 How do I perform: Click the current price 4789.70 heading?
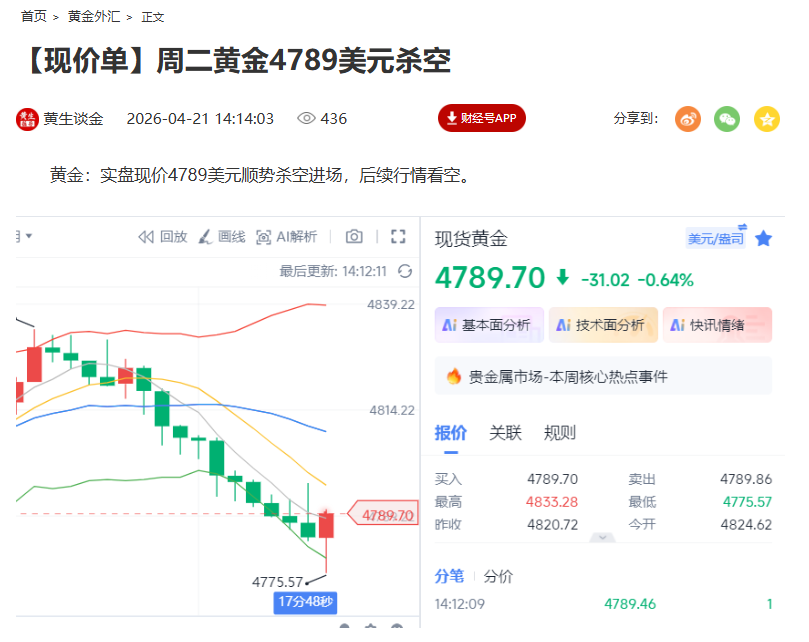(490, 278)
